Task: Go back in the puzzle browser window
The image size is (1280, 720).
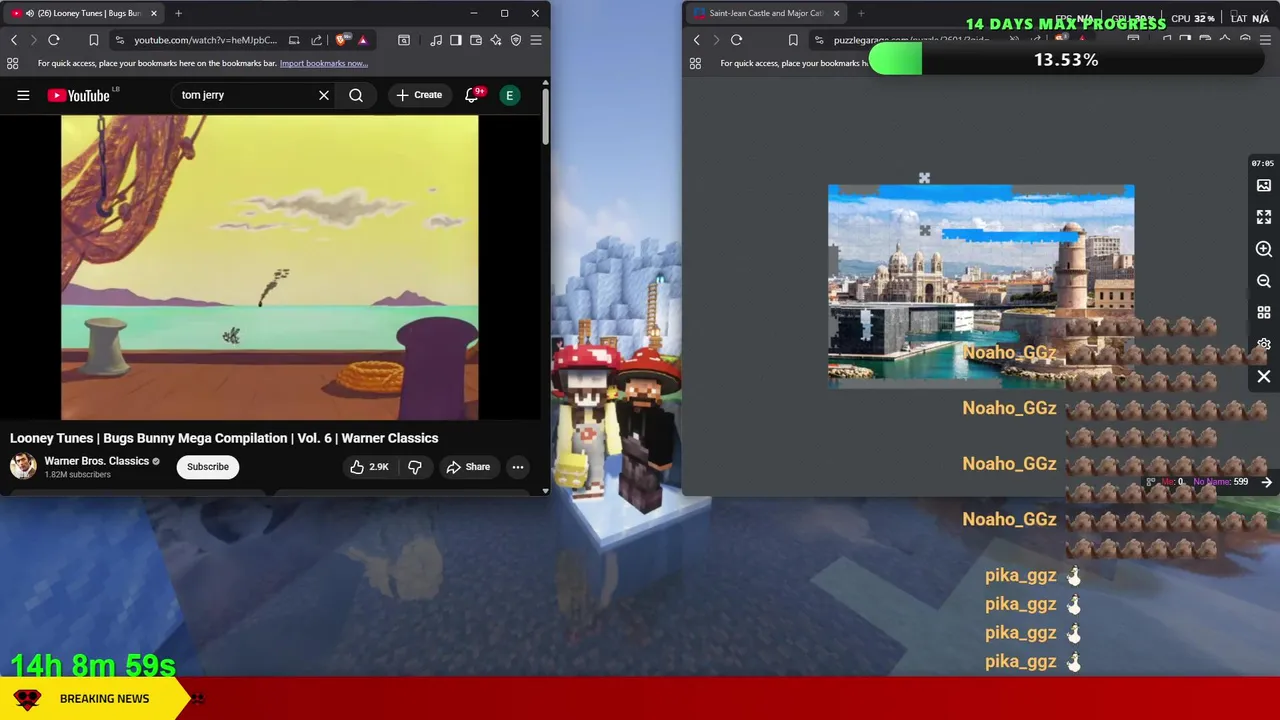Action: (697, 40)
